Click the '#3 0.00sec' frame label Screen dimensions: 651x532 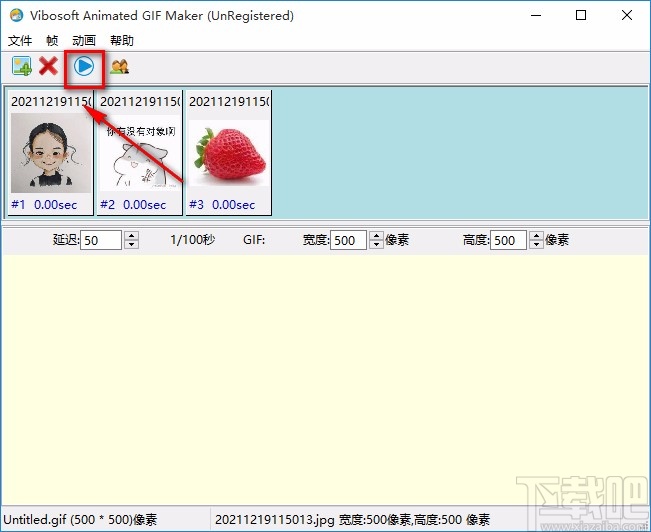(x=222, y=204)
